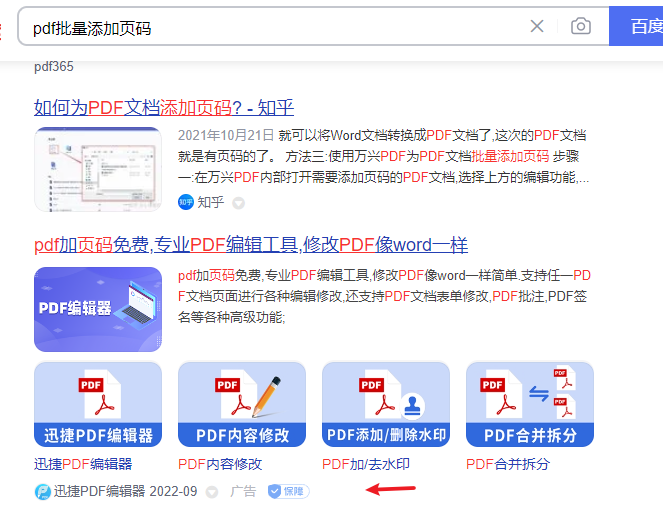Open image search via the camera icon
The height and width of the screenshot is (506, 663).
581,26
